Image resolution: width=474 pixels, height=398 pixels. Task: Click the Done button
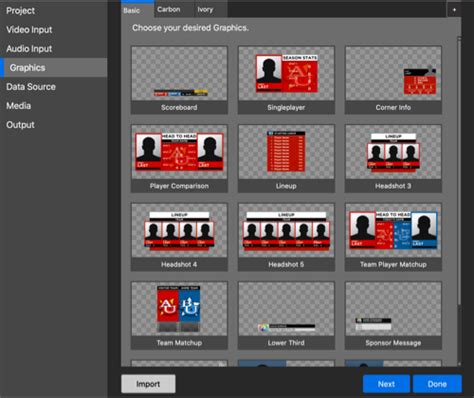coord(437,384)
